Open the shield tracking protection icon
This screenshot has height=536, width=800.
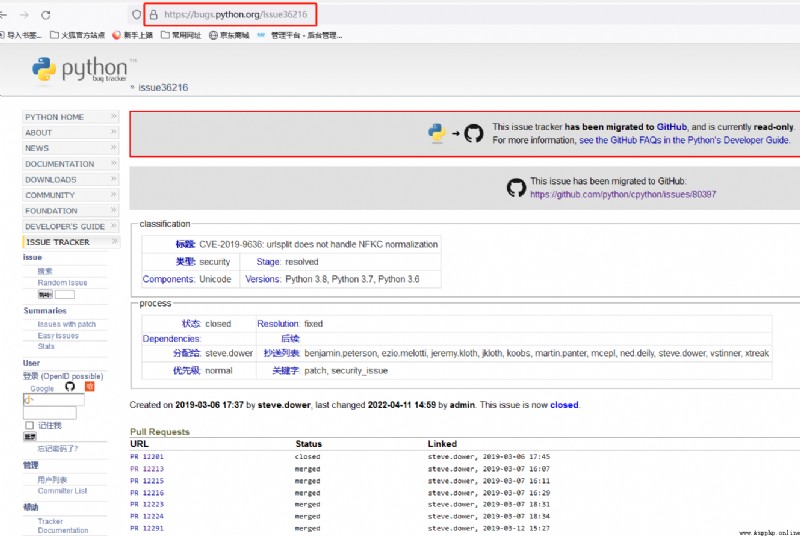(x=136, y=15)
